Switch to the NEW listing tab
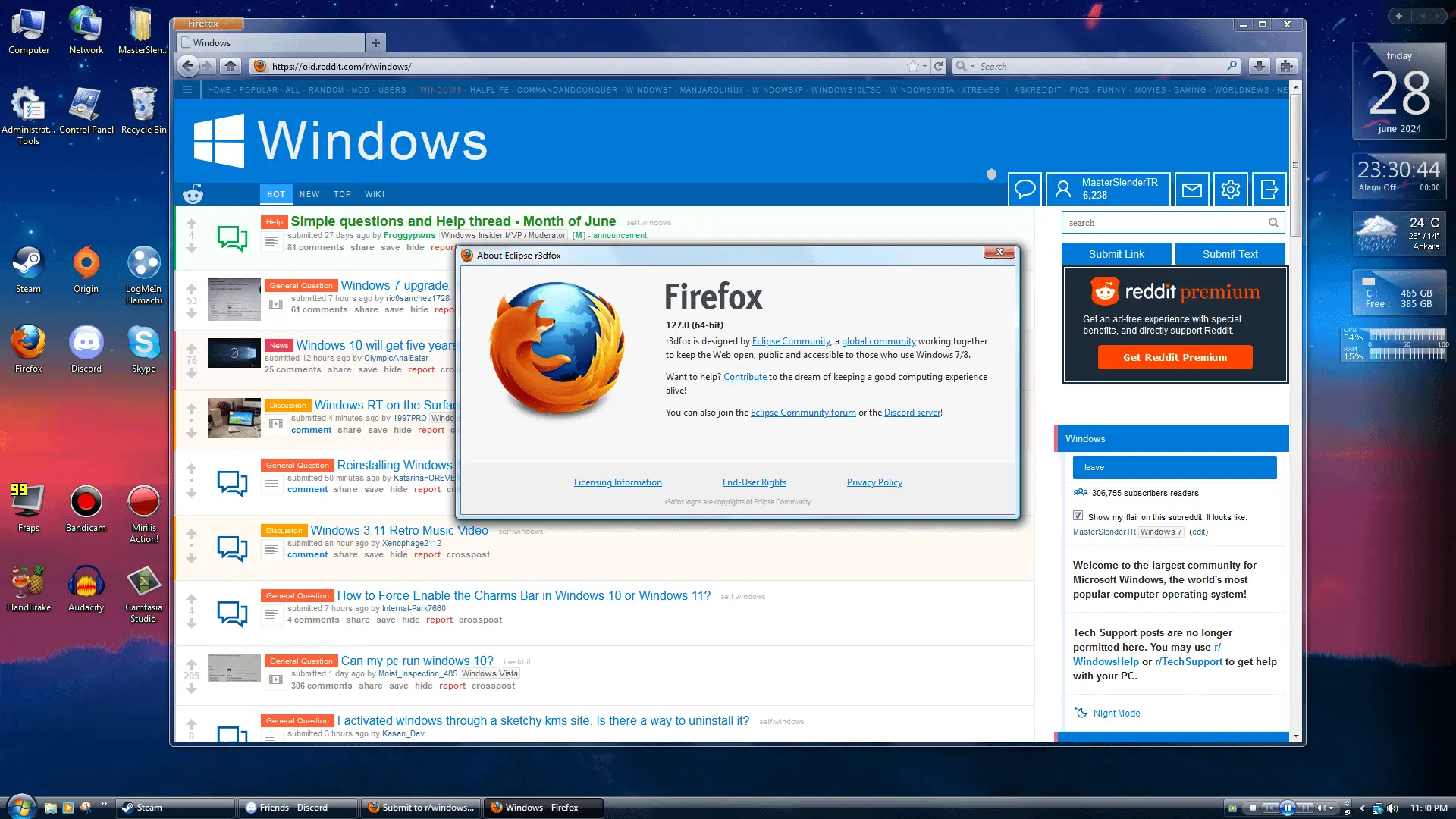 pyautogui.click(x=309, y=194)
